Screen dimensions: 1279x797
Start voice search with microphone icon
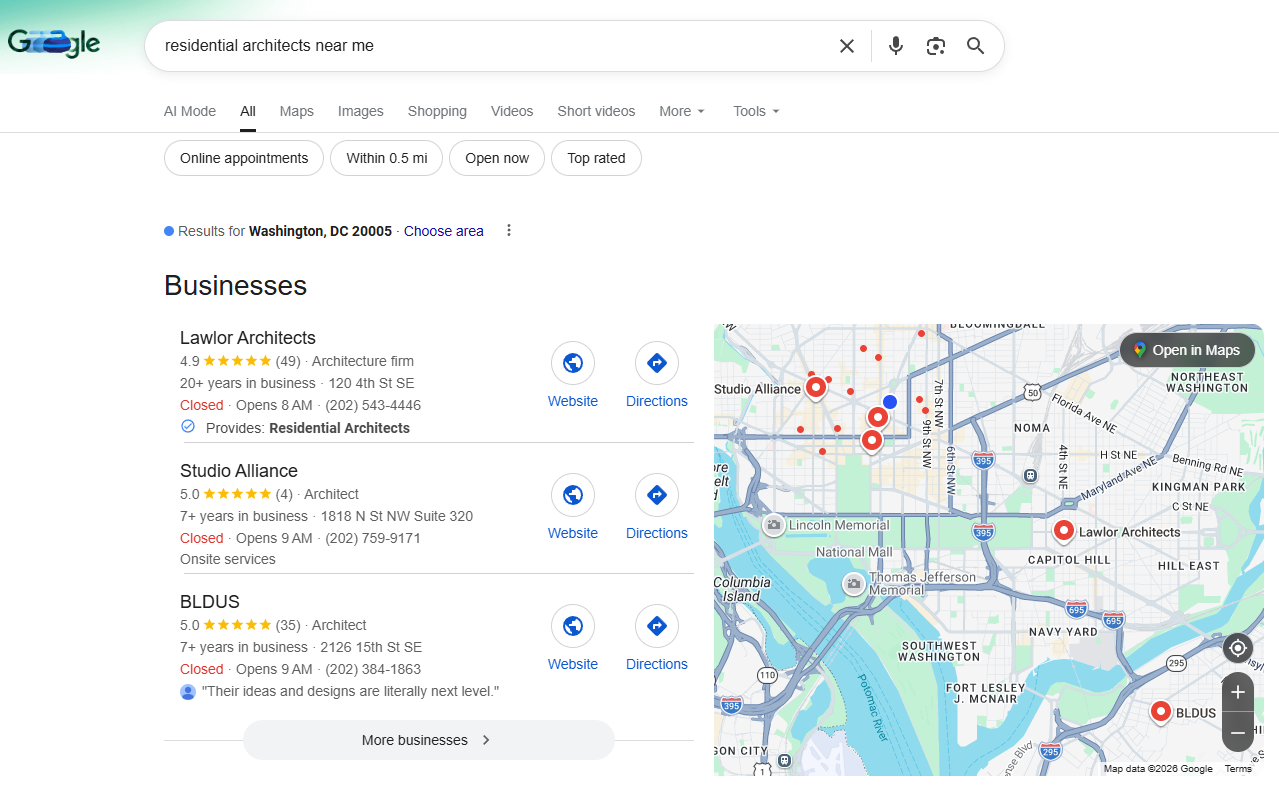click(x=895, y=46)
